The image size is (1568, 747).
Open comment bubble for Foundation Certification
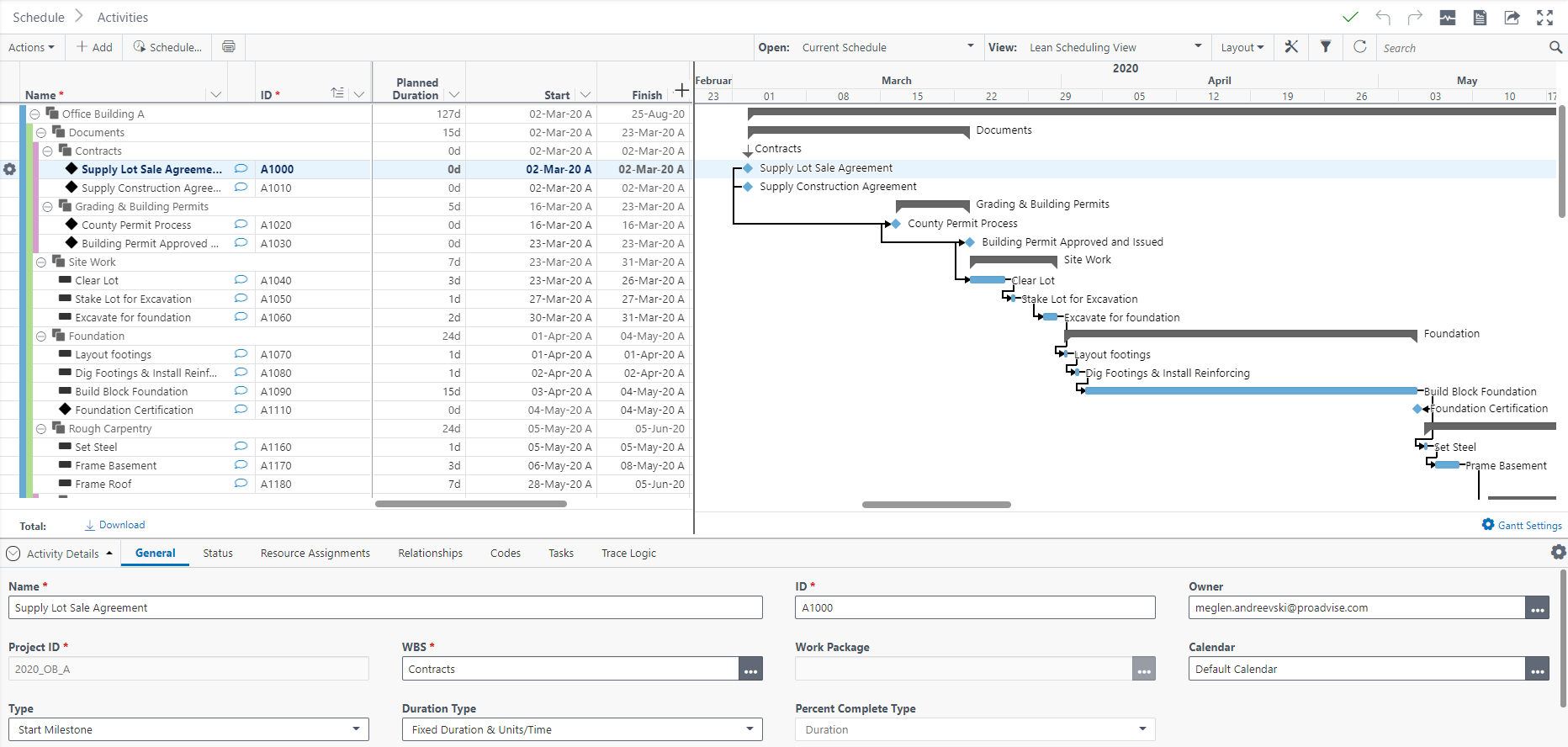(241, 410)
